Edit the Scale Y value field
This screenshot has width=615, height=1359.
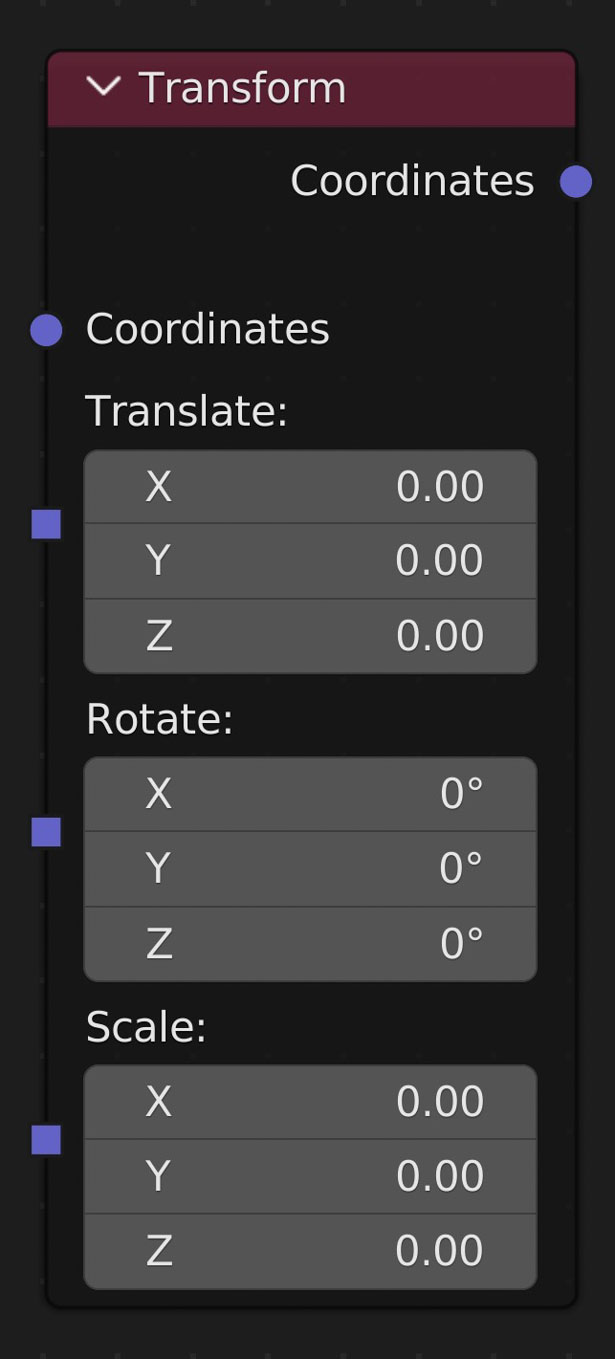(x=310, y=1177)
